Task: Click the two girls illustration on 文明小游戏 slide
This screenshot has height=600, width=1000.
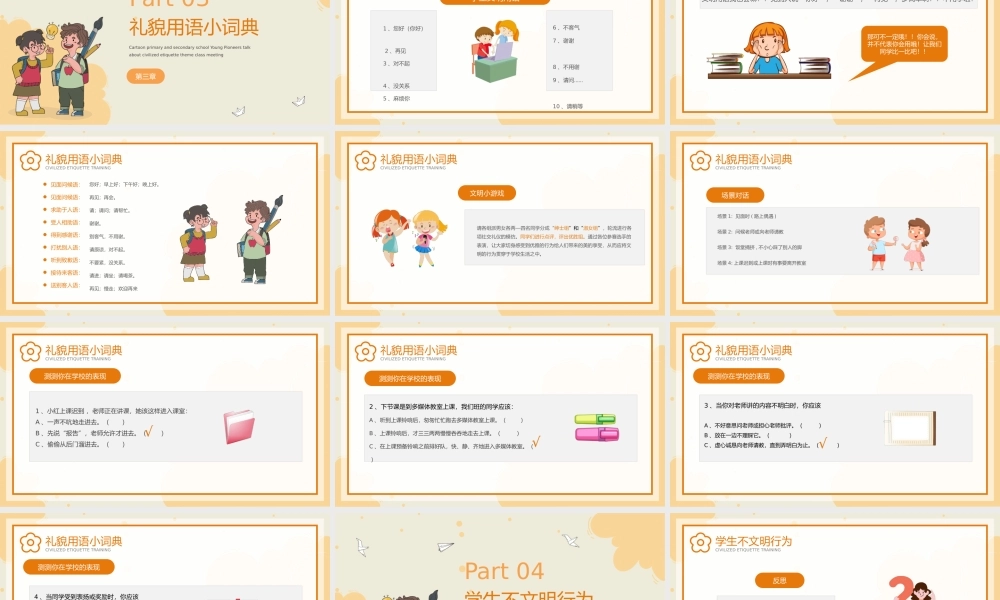Action: pos(409,238)
